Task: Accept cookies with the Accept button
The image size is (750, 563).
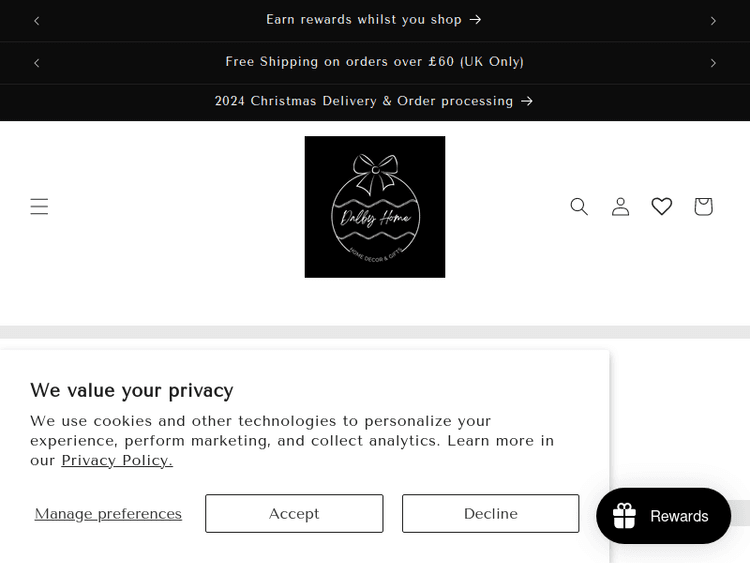Action: (294, 513)
